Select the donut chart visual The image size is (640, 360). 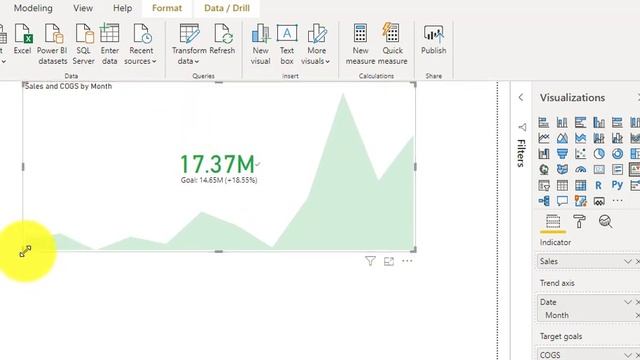point(617,153)
